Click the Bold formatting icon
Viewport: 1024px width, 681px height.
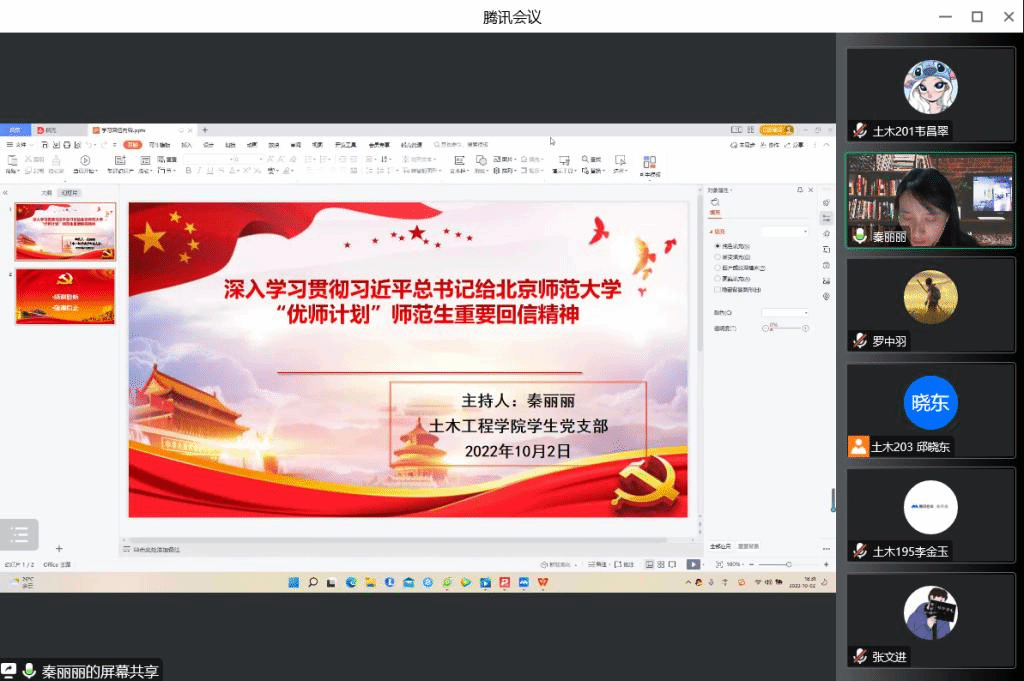pyautogui.click(x=188, y=171)
